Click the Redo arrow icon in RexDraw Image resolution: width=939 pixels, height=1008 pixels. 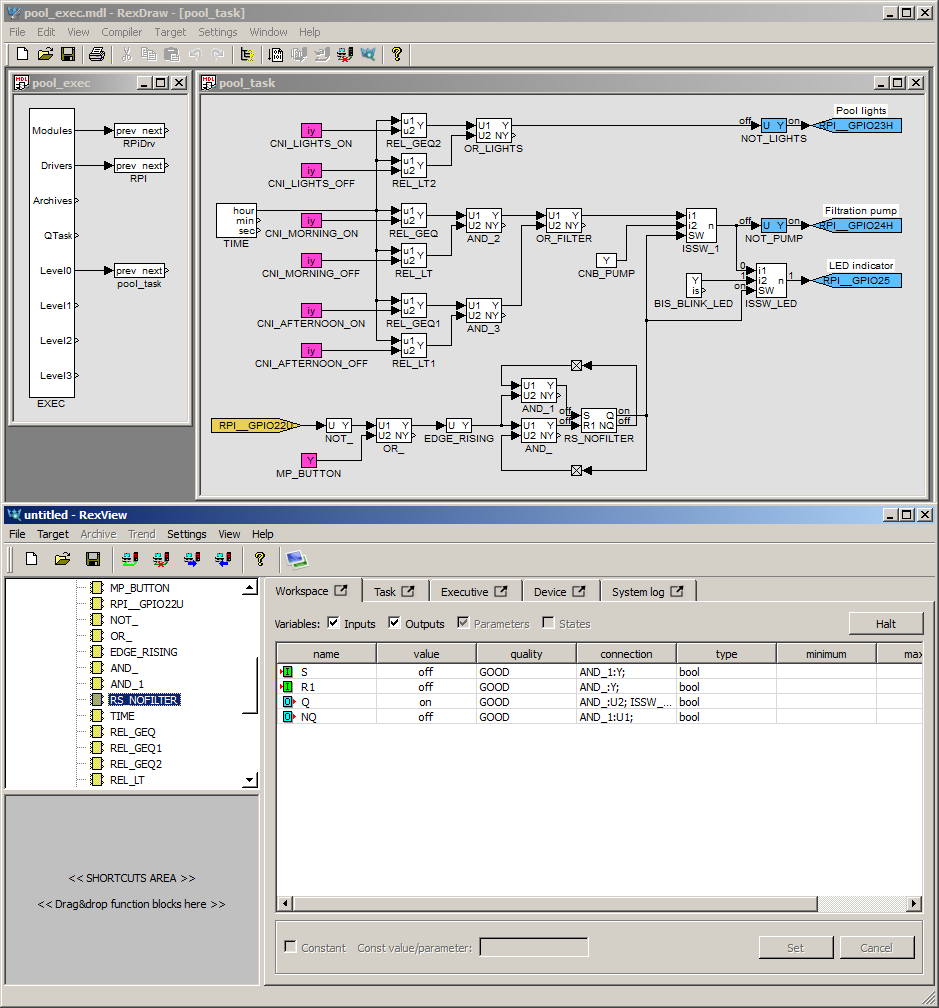tap(219, 55)
